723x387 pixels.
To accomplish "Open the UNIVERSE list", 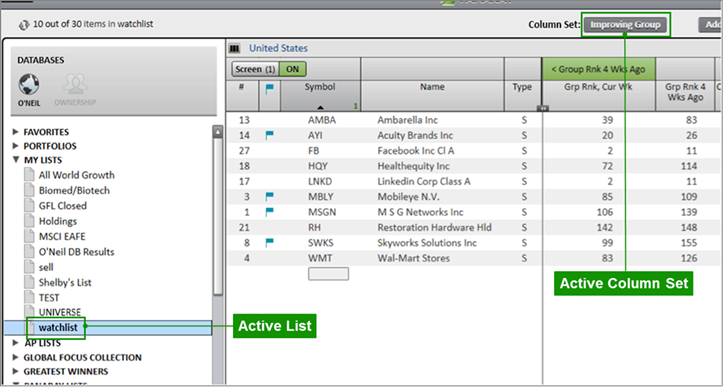I will tap(60, 312).
